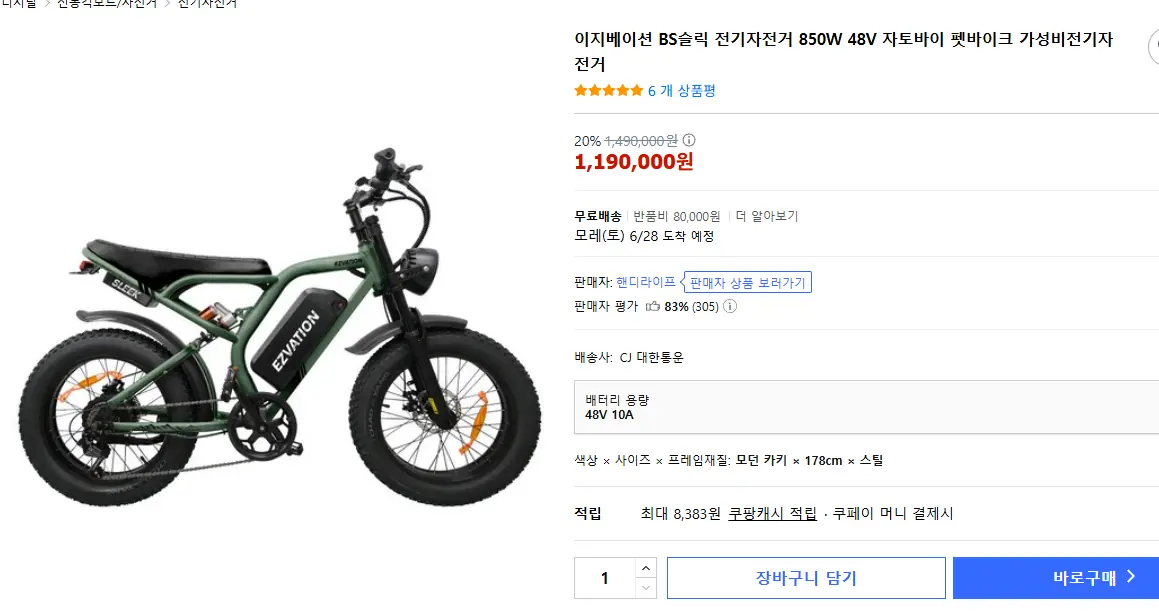
Task: Increase quantity using the up arrow
Action: point(646,568)
